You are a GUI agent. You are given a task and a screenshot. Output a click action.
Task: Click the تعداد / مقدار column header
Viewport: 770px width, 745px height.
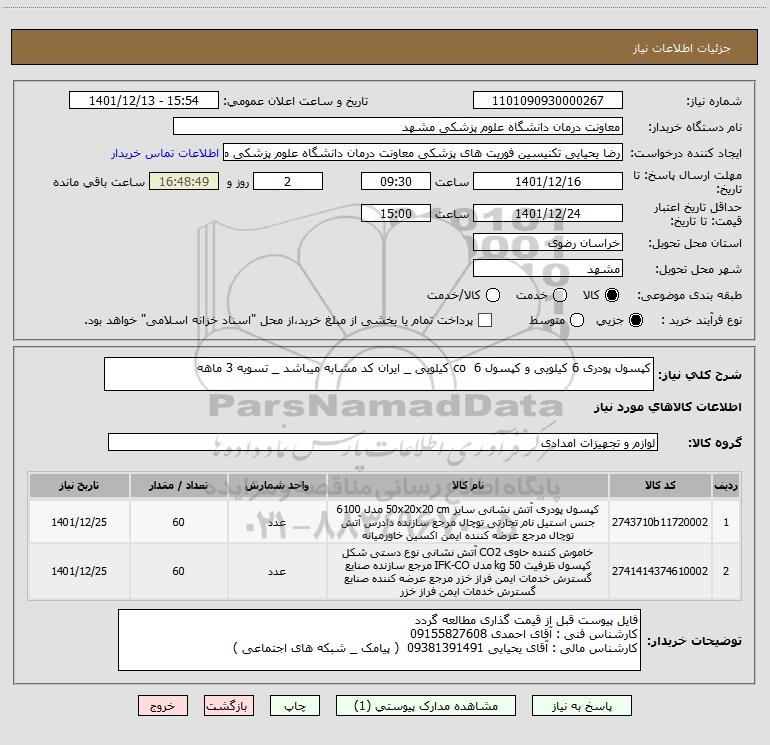pos(178,486)
